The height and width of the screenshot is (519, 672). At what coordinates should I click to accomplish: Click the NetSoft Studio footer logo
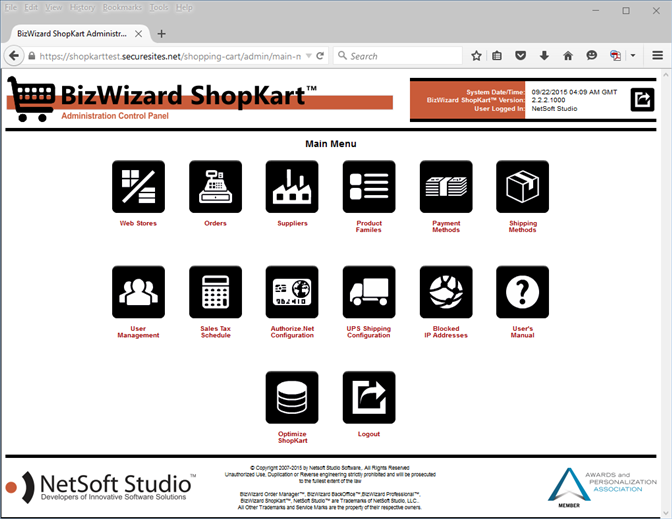[x=101, y=487]
